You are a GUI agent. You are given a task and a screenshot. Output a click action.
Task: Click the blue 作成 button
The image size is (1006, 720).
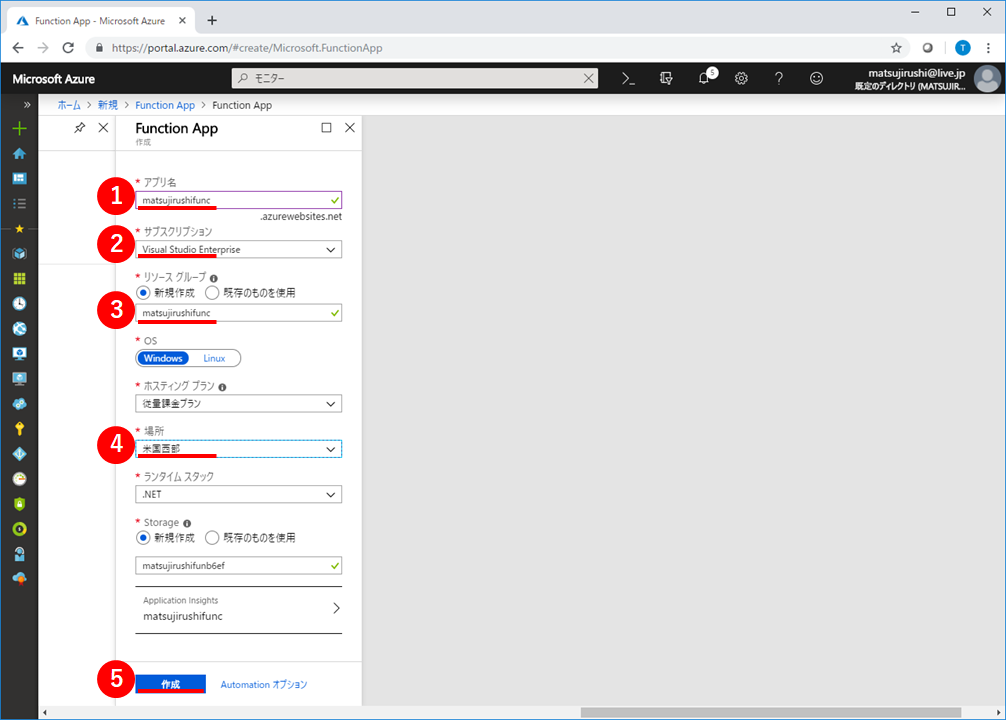(171, 684)
